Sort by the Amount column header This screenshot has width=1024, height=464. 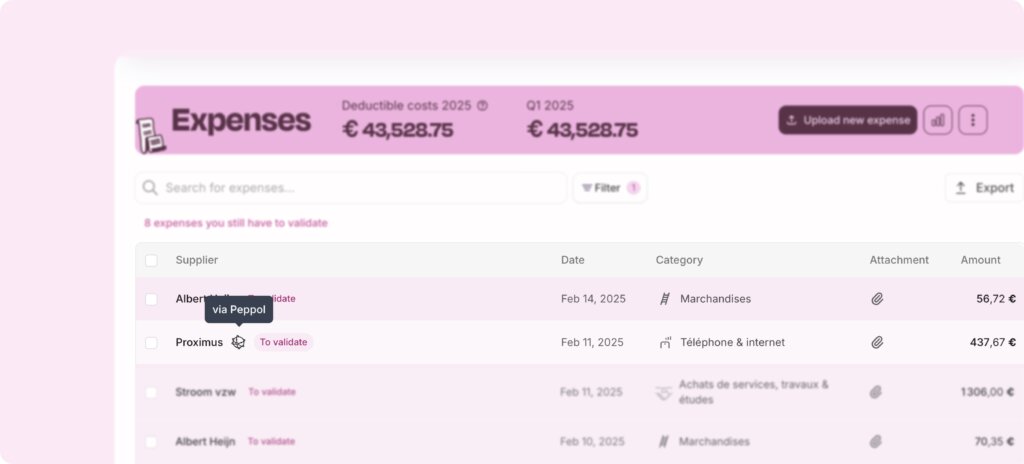coord(980,260)
